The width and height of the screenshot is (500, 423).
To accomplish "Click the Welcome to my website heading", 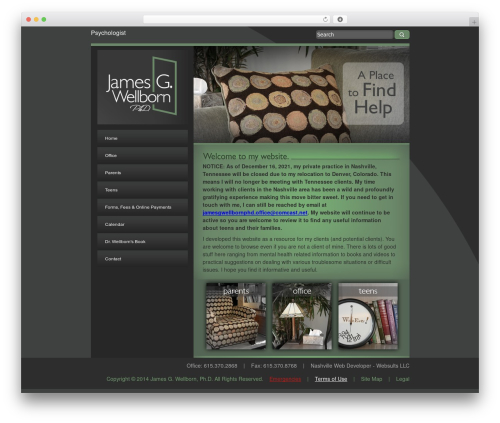I will pos(246,156).
